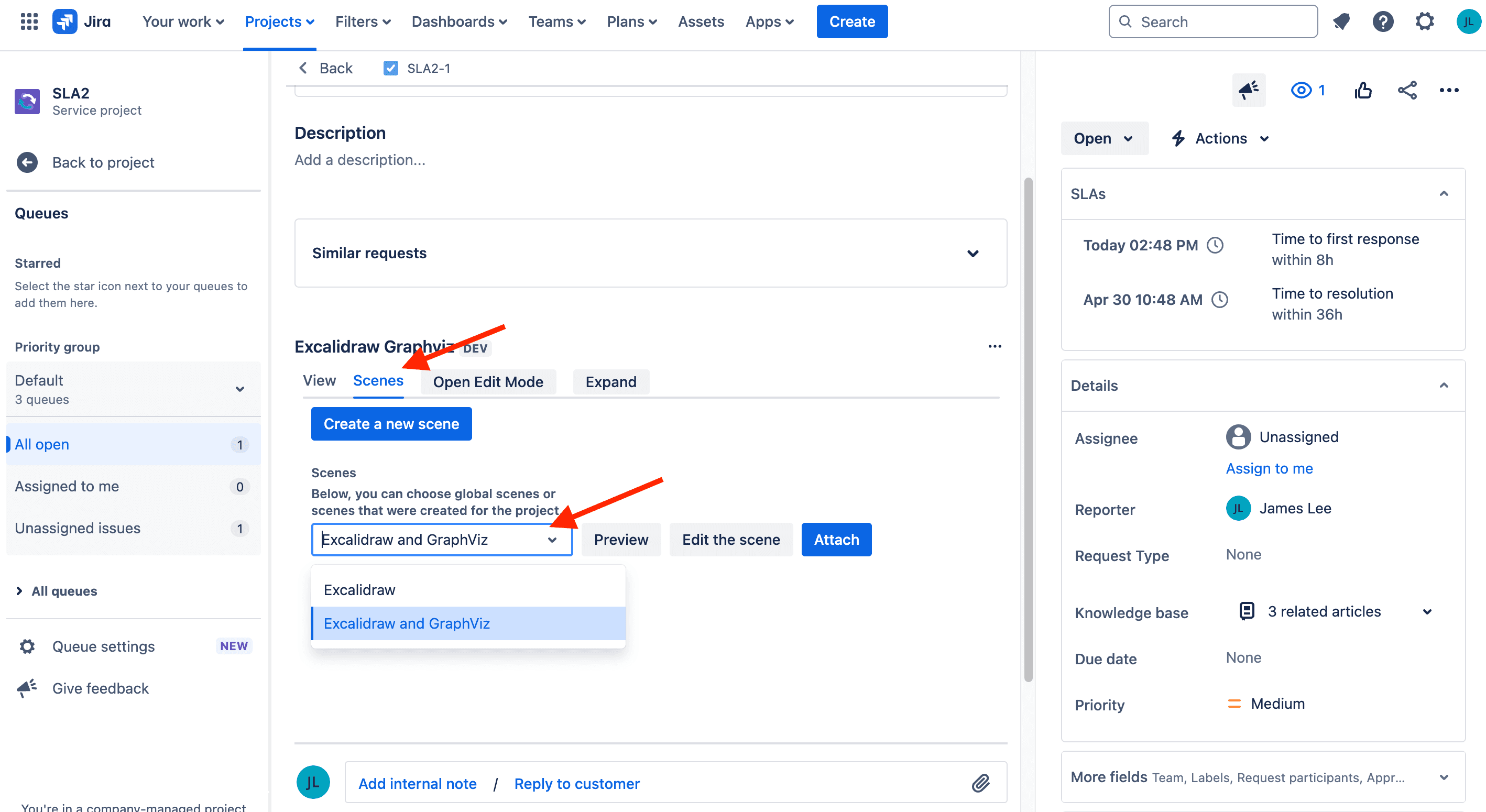Viewport: 1486px width, 812px height.
Task: Select the All open queue
Action: (133, 445)
